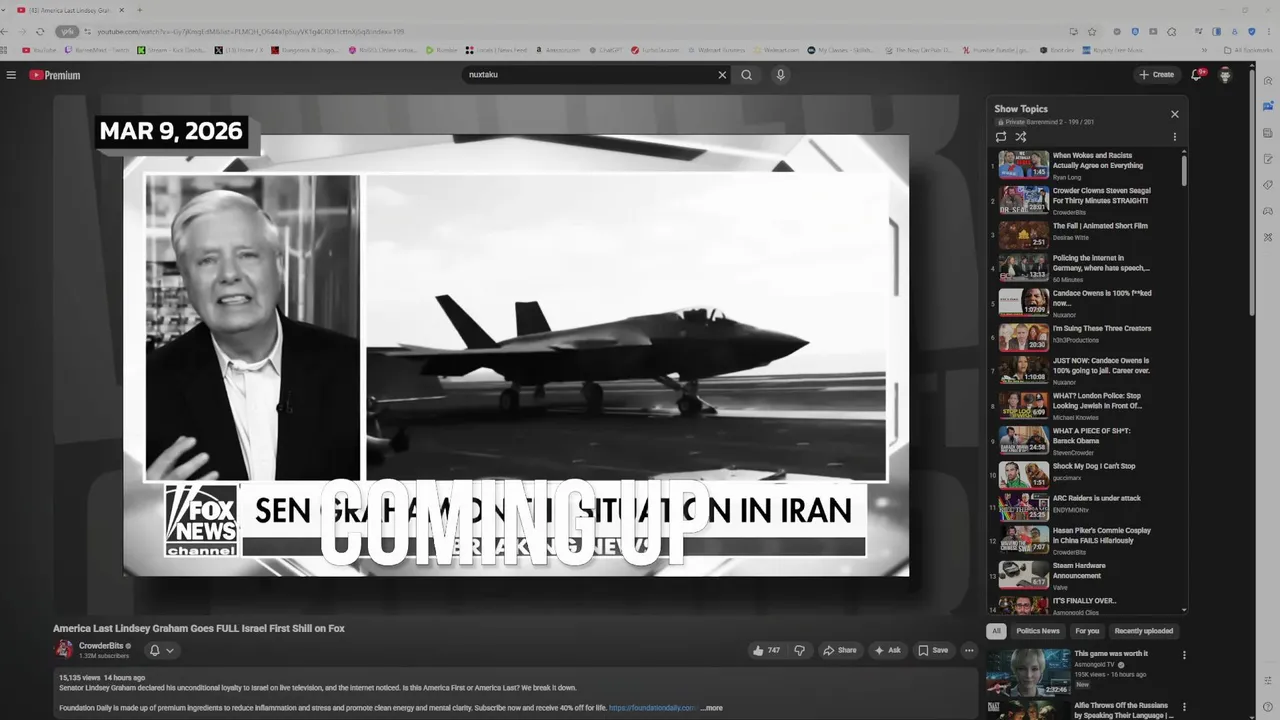
Task: Play 'The Fall | Animated Short Film'
Action: pyautogui.click(x=1085, y=235)
